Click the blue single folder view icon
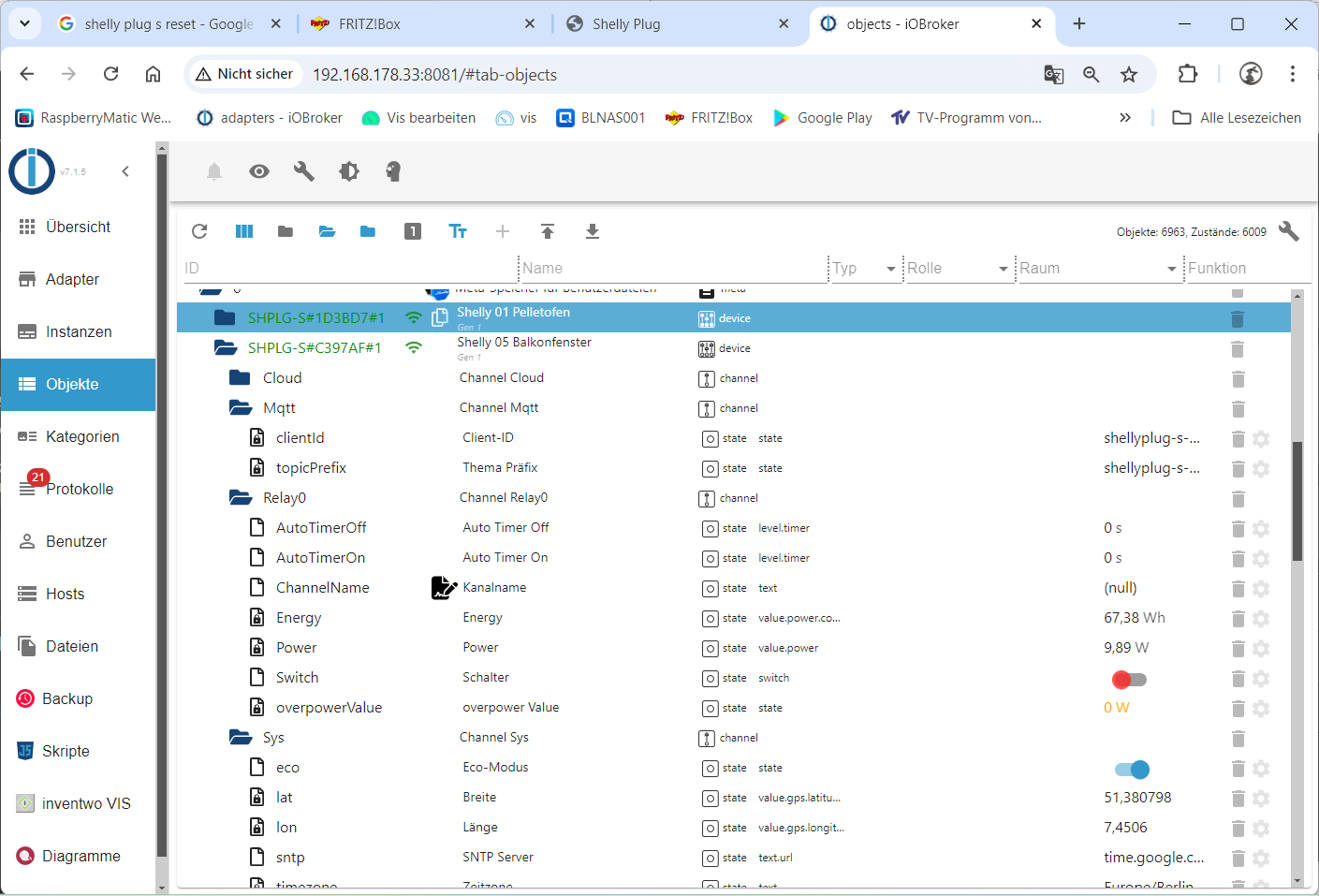The height and width of the screenshot is (896, 1319). pyautogui.click(x=368, y=231)
